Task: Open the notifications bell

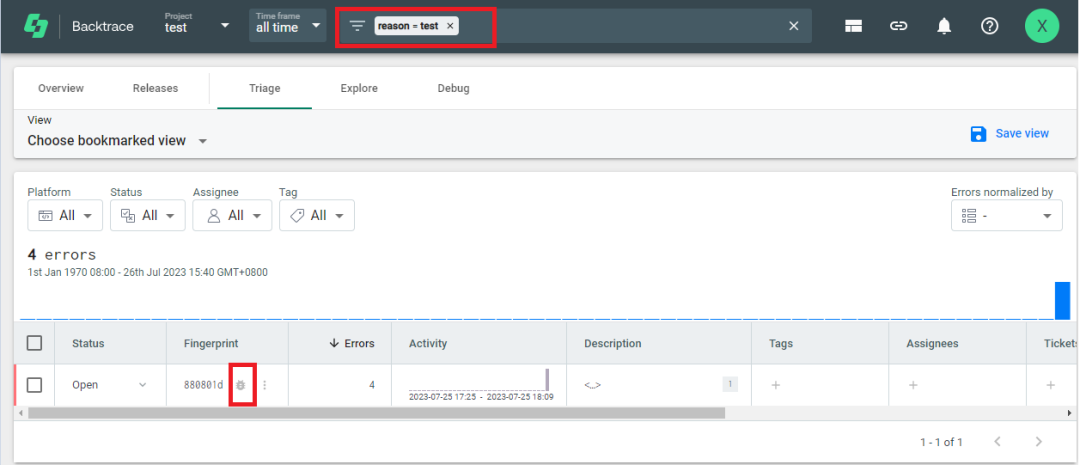Action: 944,26
